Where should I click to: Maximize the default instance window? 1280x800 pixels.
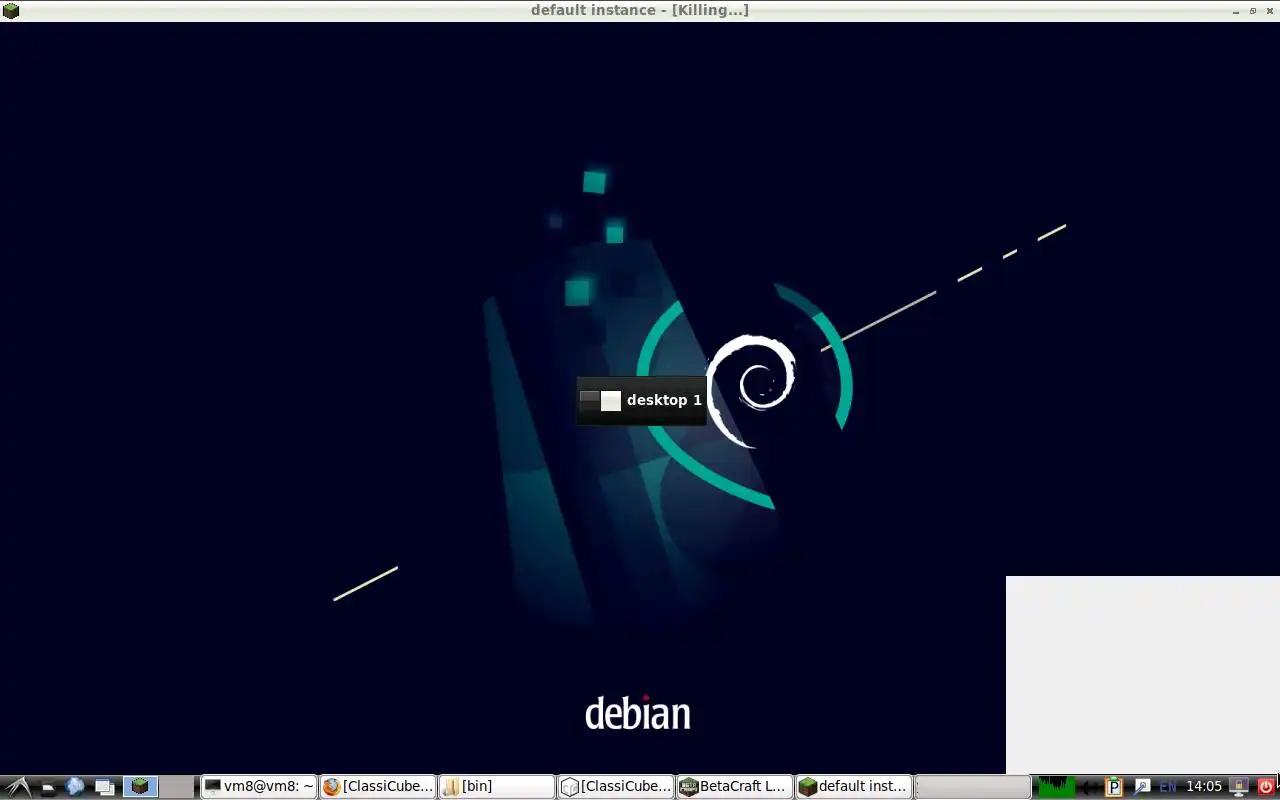click(x=1253, y=11)
